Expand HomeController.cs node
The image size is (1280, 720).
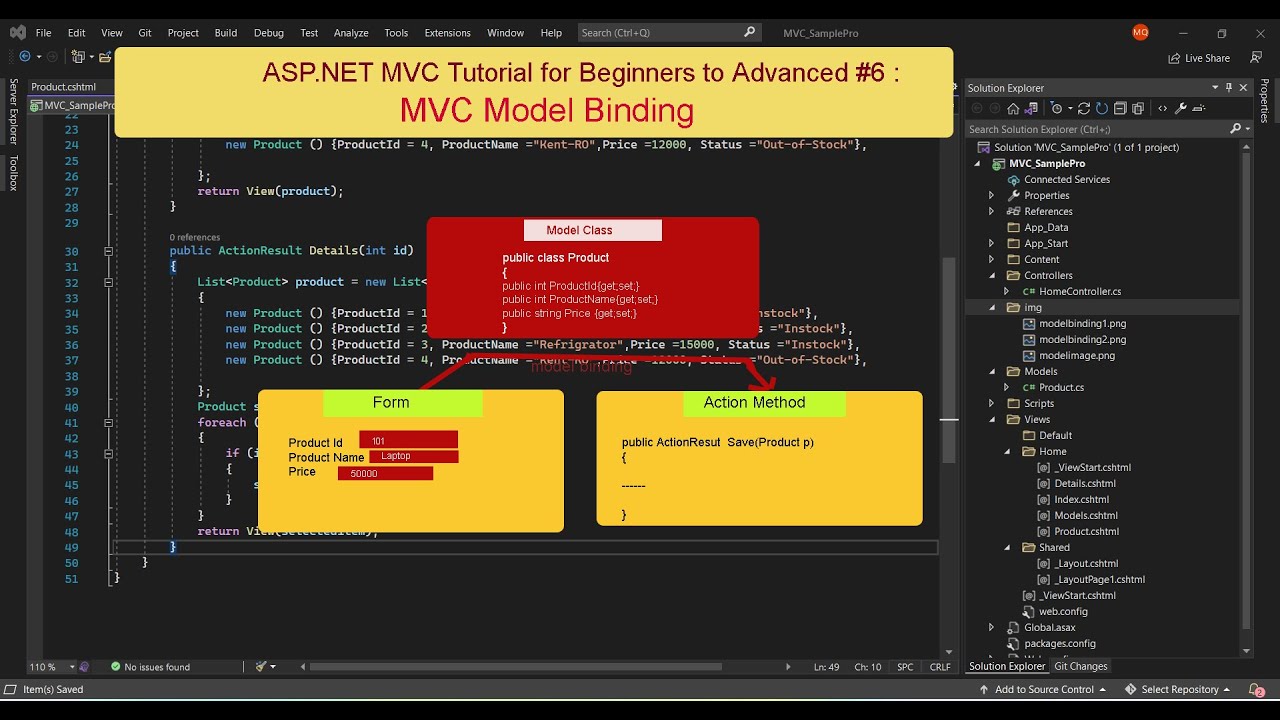tap(1006, 291)
